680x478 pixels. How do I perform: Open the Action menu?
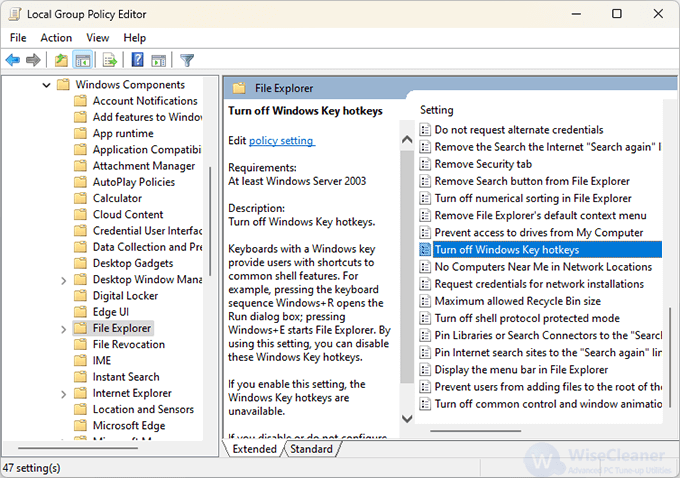point(56,38)
